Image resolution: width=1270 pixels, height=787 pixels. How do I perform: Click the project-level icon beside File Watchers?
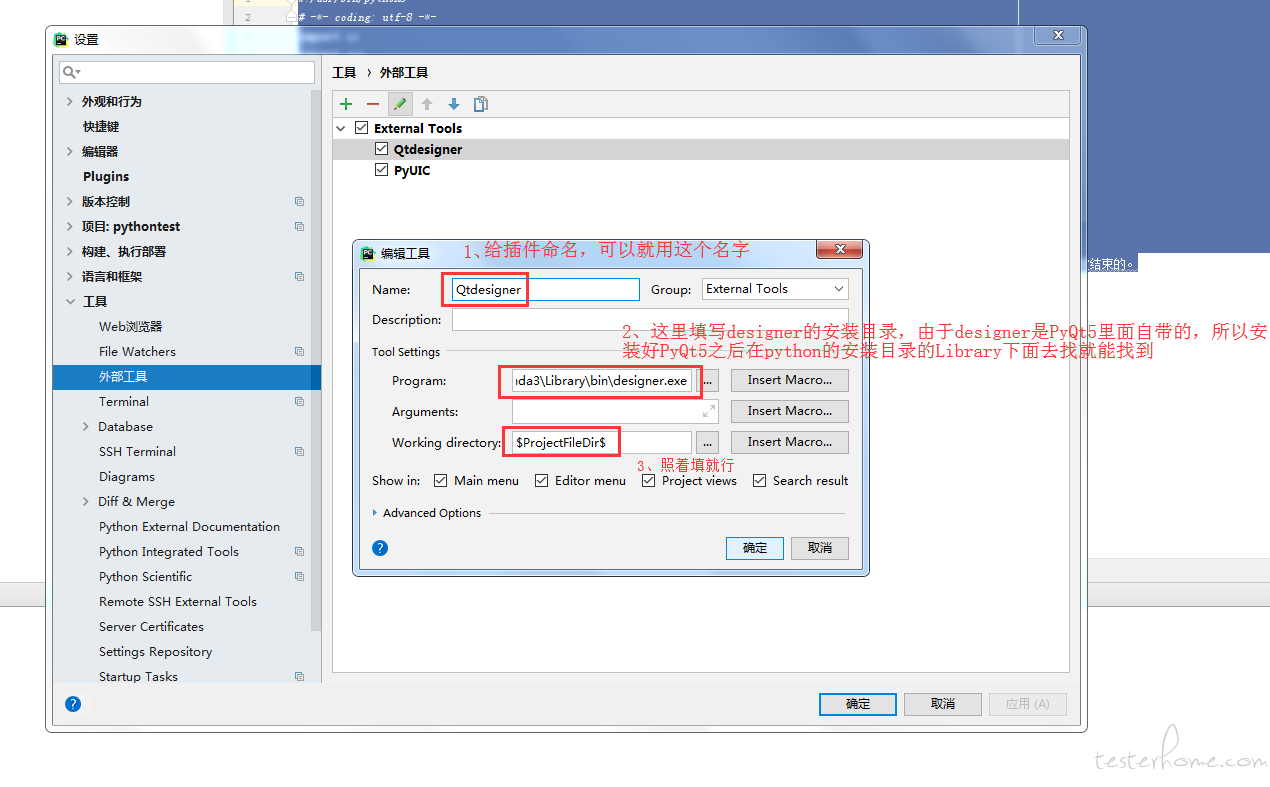(x=299, y=351)
